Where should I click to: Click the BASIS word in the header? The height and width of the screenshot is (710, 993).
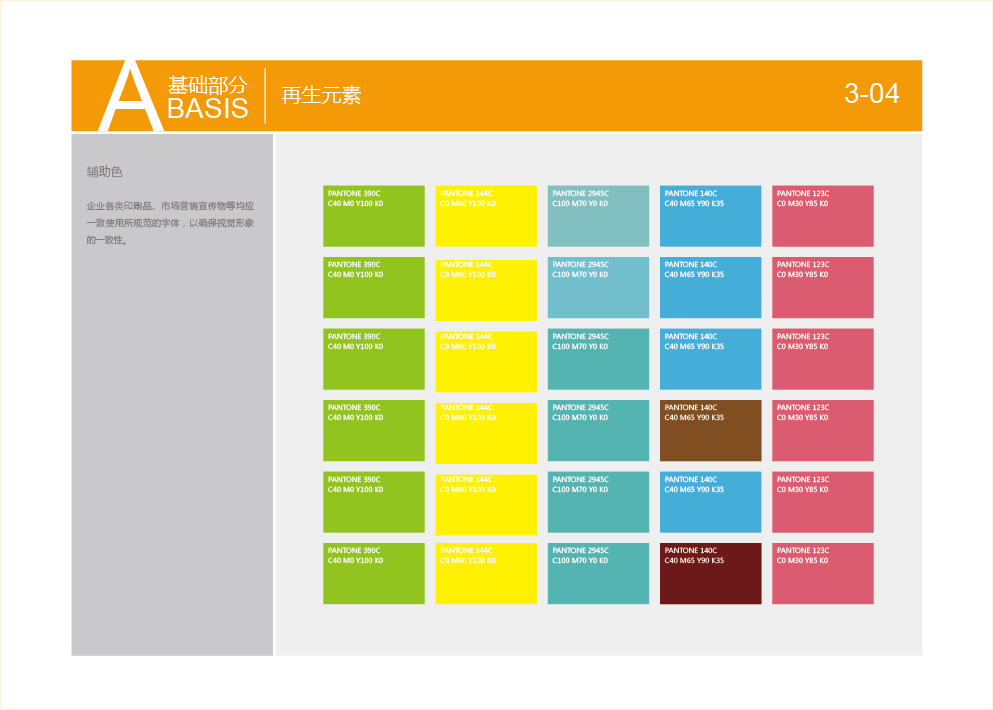pos(208,109)
